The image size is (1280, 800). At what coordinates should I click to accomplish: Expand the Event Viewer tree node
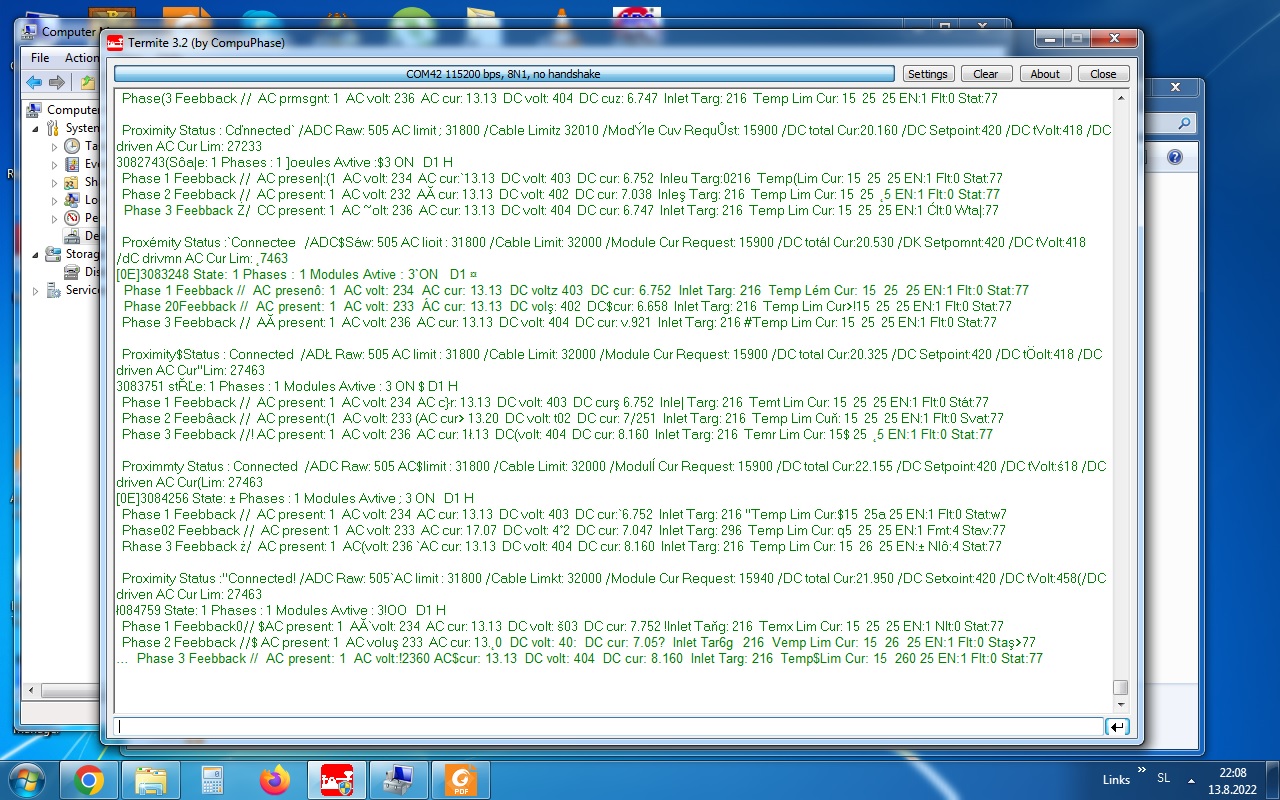[x=55, y=164]
